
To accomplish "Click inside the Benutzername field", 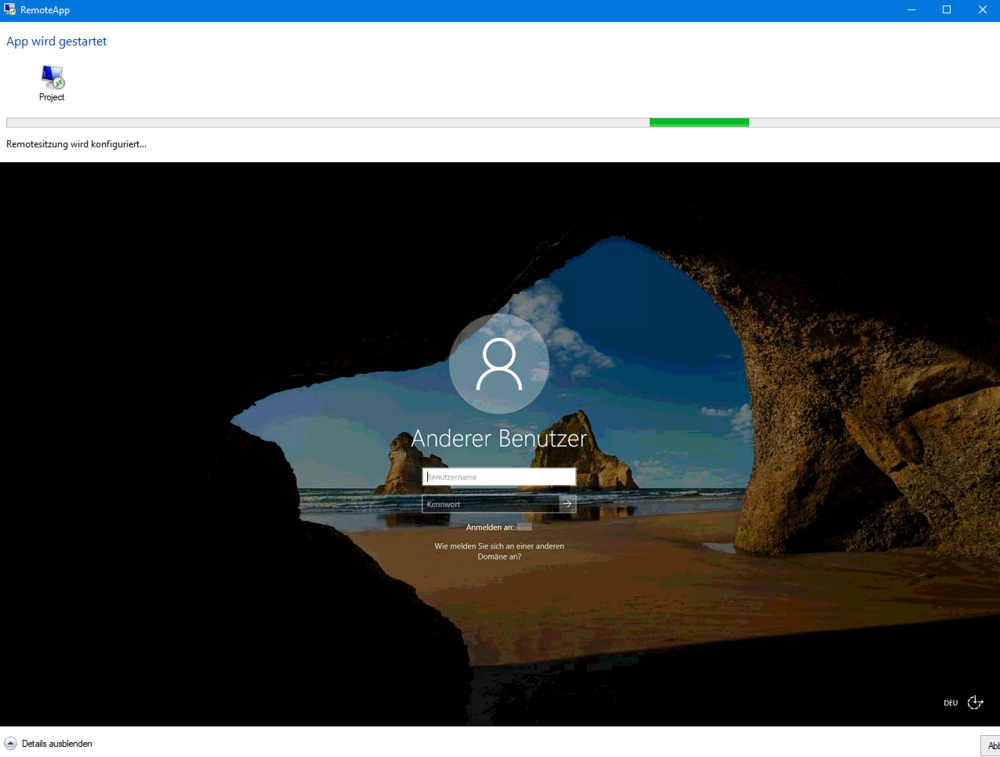I will 498,476.
